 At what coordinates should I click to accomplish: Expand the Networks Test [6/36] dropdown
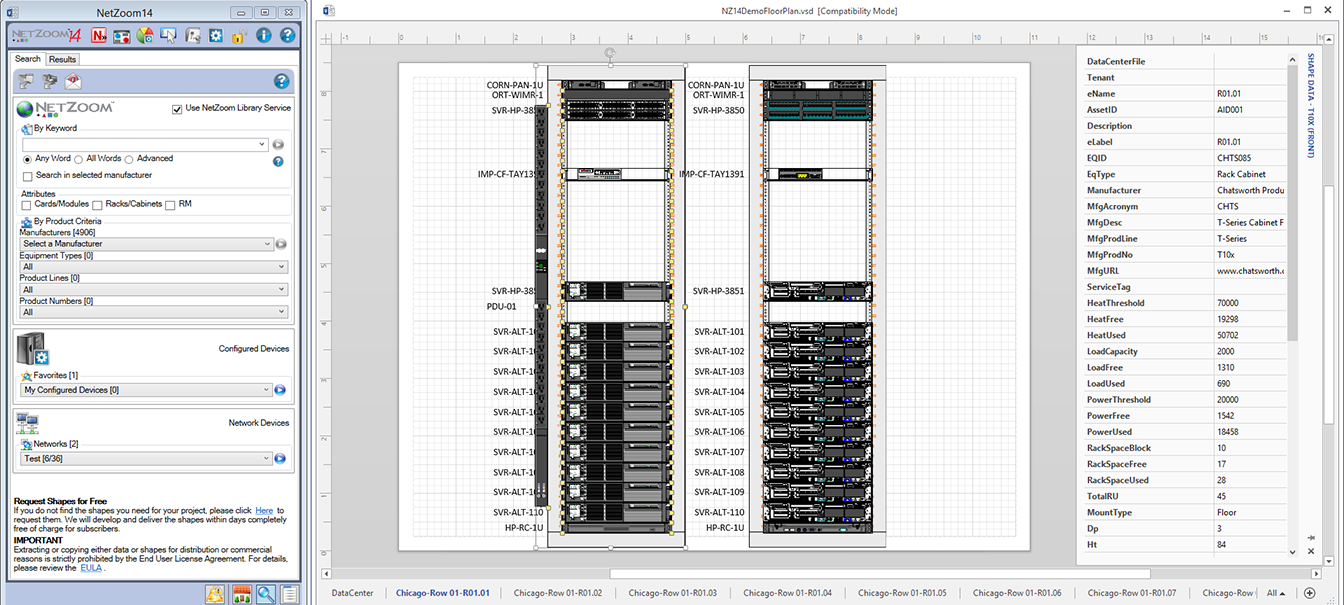tap(146, 459)
